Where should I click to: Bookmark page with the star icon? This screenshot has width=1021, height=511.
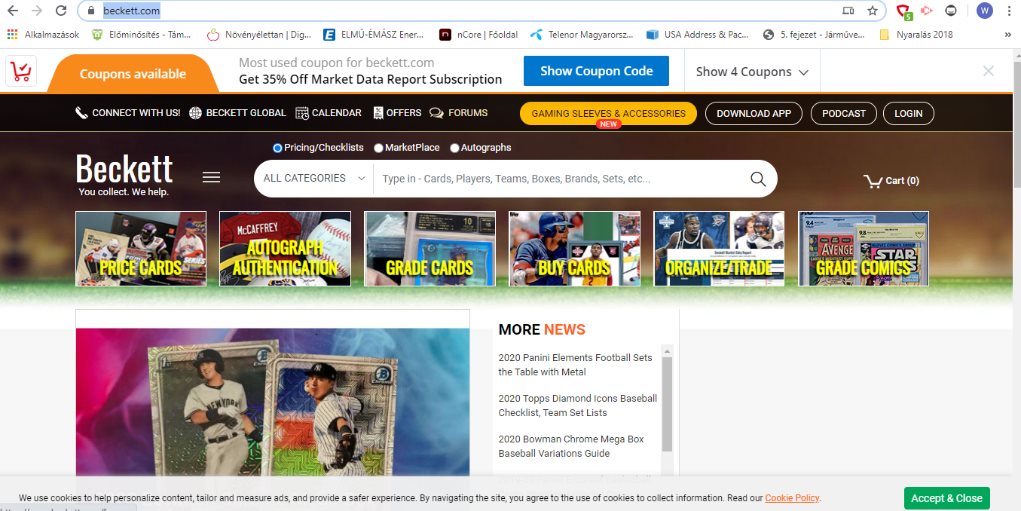click(x=872, y=11)
